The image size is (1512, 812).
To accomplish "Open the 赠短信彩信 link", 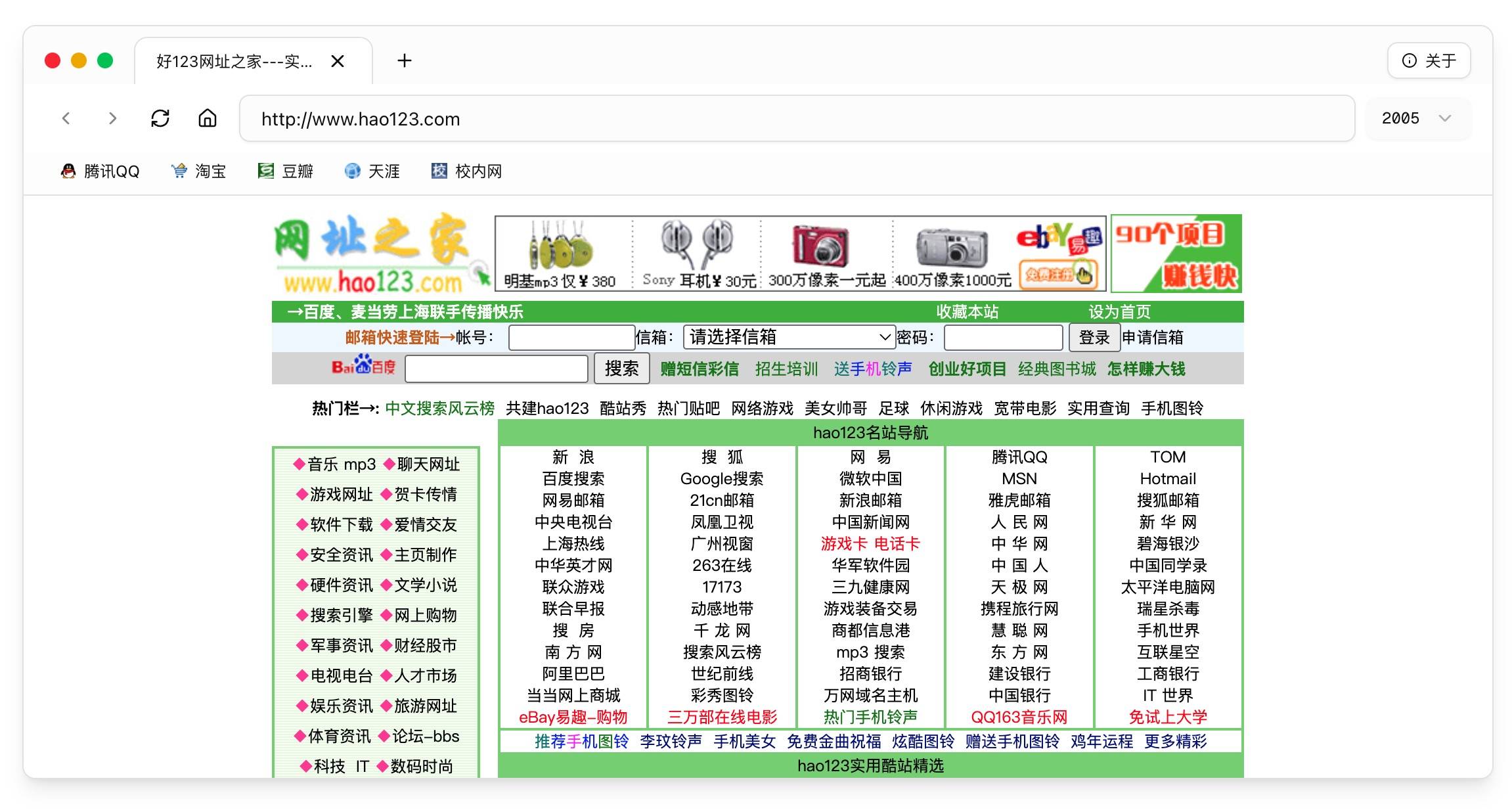I will (x=699, y=369).
